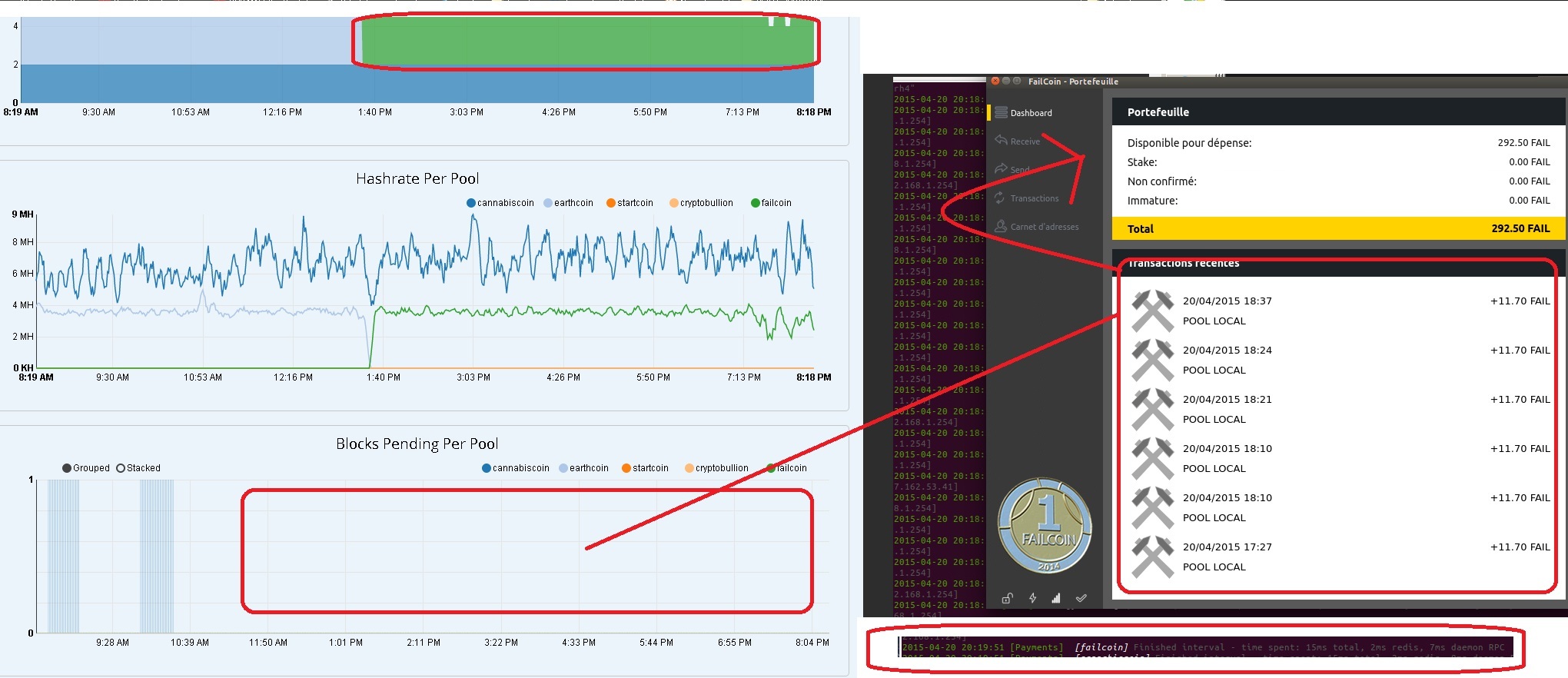The height and width of the screenshot is (678, 1568).
Task: Click the FailCoin - Portefeuille window title
Action: coord(1073,81)
